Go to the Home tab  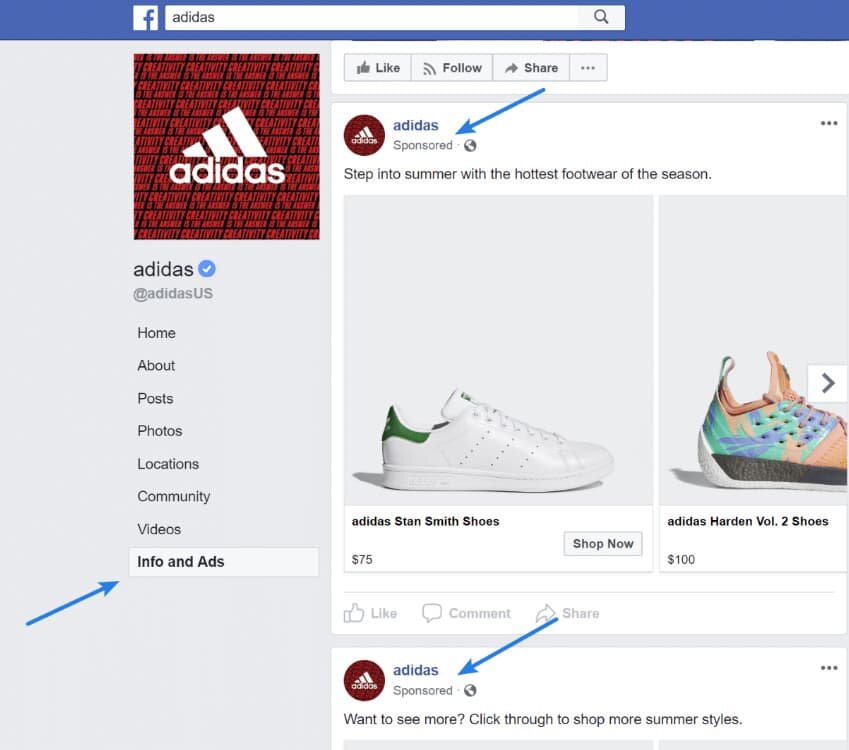click(x=156, y=333)
